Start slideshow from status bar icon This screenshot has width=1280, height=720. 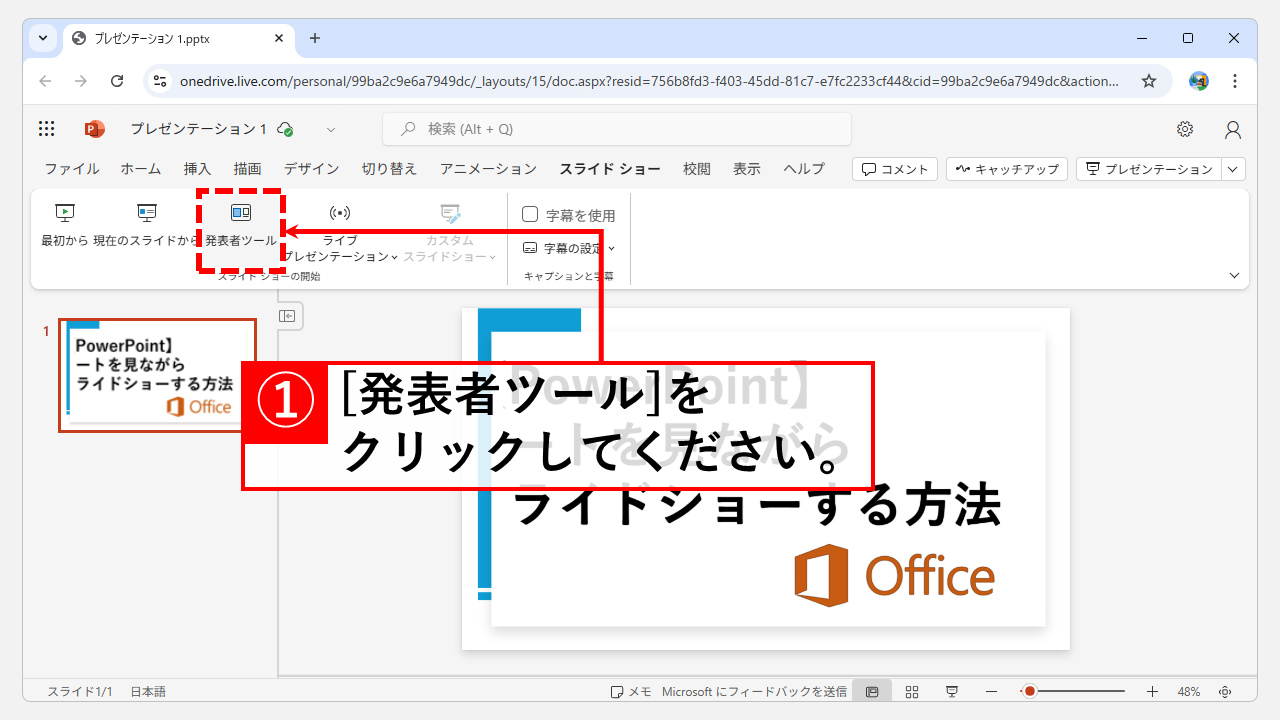pos(952,692)
